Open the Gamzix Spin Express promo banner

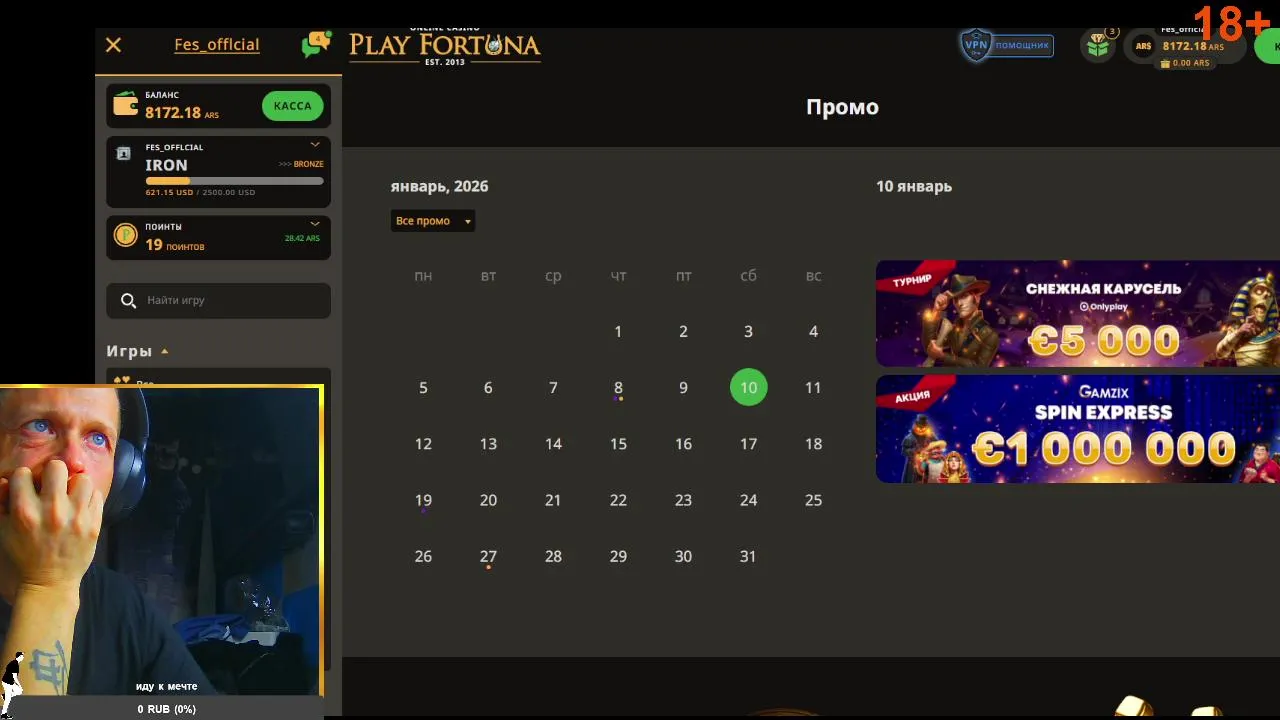tap(1078, 429)
